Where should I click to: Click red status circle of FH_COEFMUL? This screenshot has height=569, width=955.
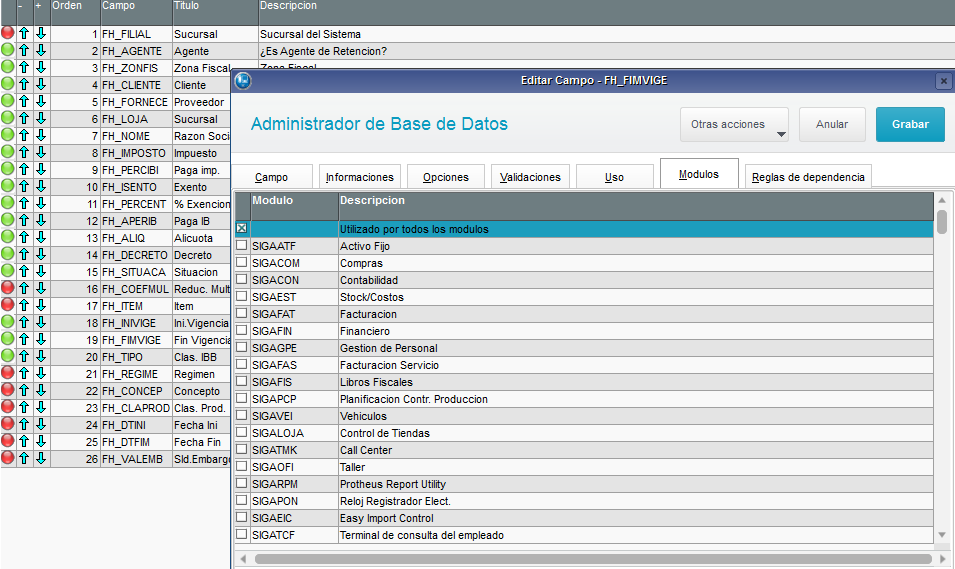(x=7, y=288)
